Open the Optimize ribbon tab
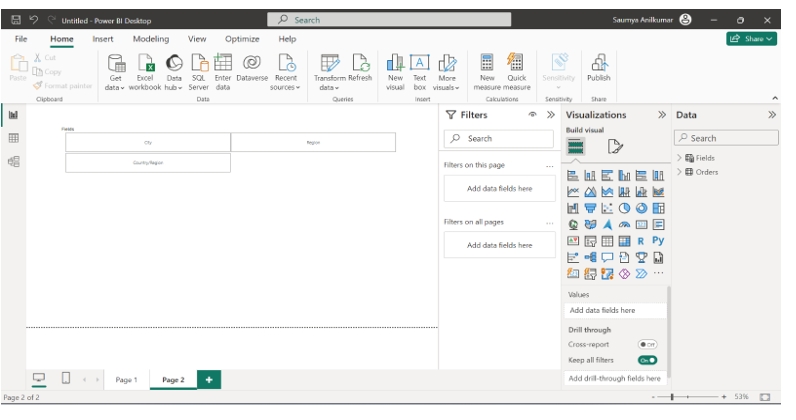796x420 pixels. 242,39
